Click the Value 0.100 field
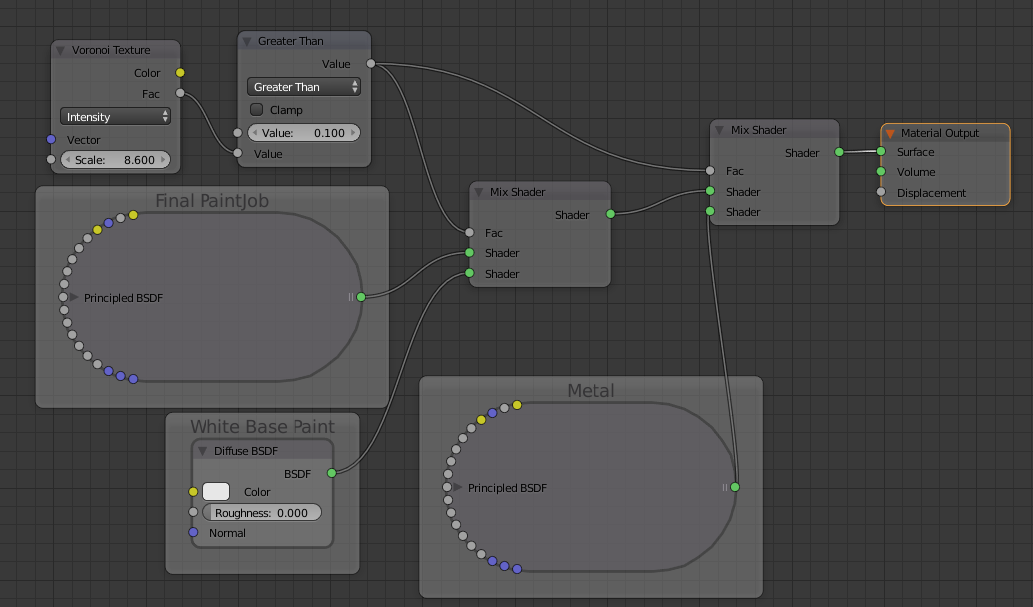1033x607 pixels. point(304,132)
